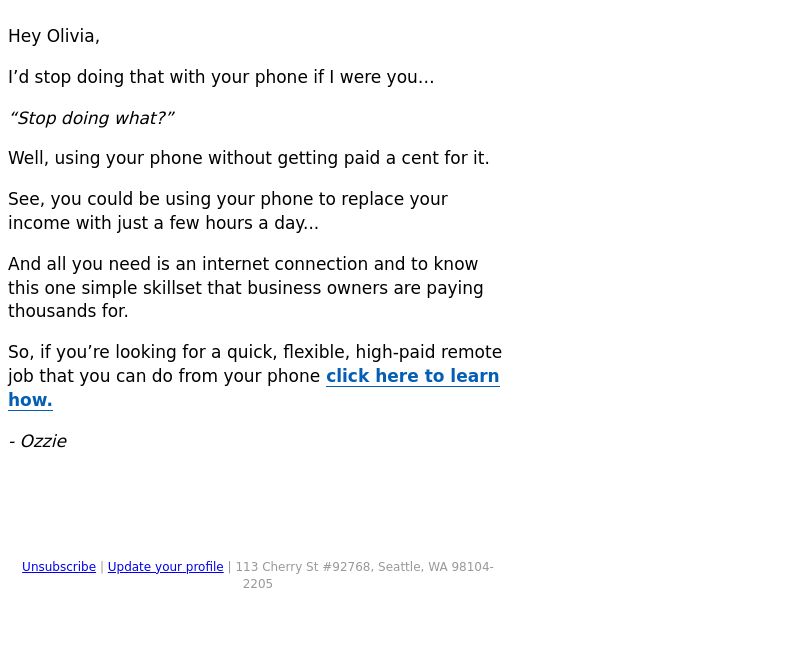Click the line beginning "See, you could be"
Image resolution: width=800 pixels, height=670 pixels.
pos(228,199)
